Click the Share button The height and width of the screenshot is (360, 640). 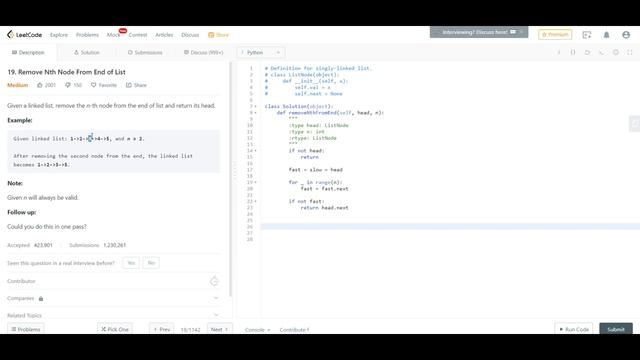[136, 85]
